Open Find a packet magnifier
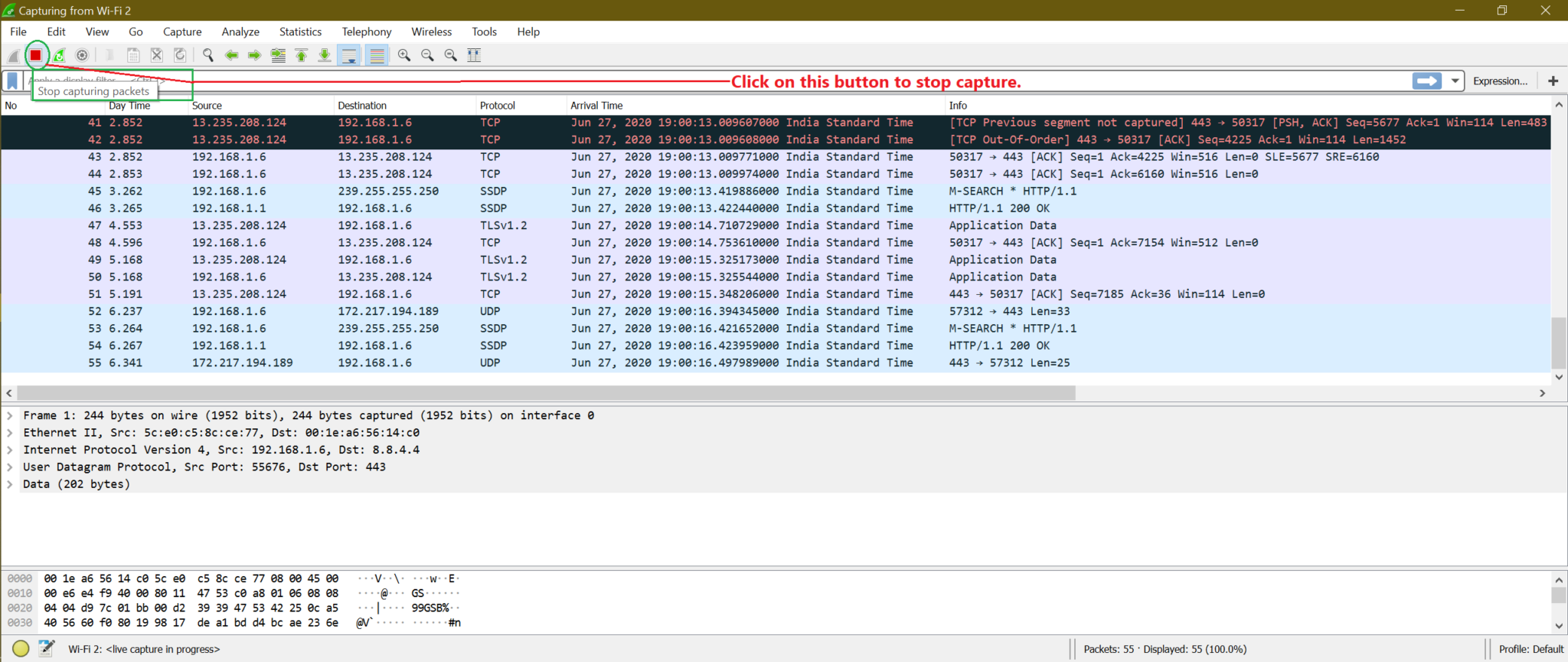The width and height of the screenshot is (1568, 662). tap(207, 55)
